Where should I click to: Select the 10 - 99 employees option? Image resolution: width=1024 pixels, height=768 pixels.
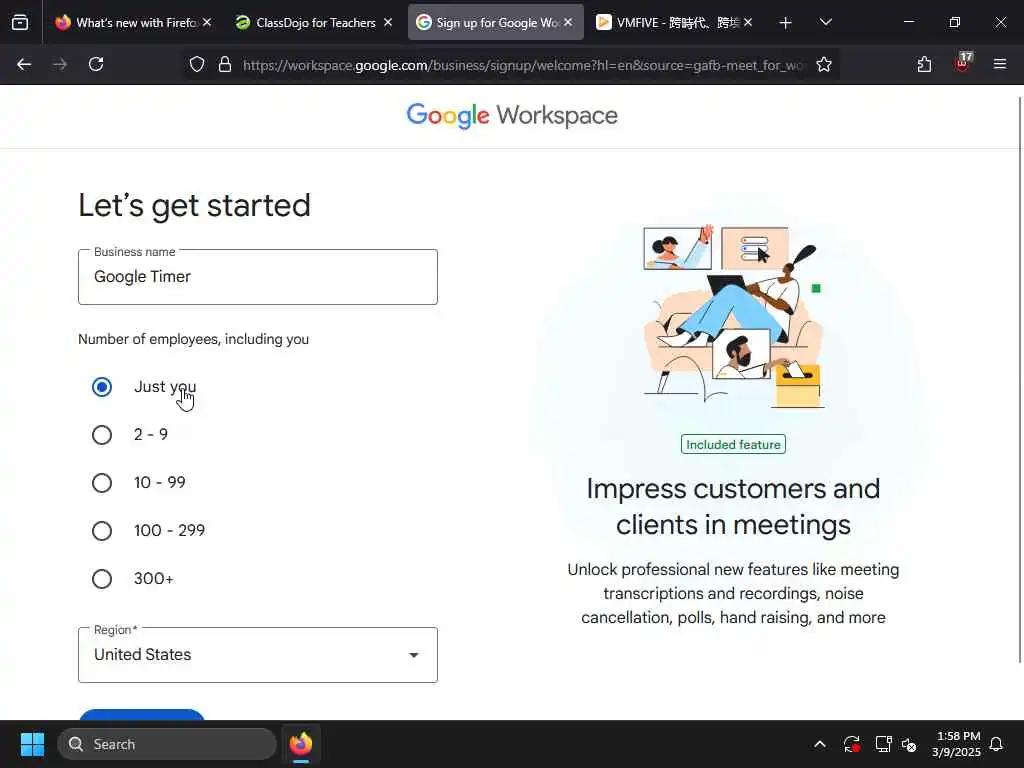point(102,483)
